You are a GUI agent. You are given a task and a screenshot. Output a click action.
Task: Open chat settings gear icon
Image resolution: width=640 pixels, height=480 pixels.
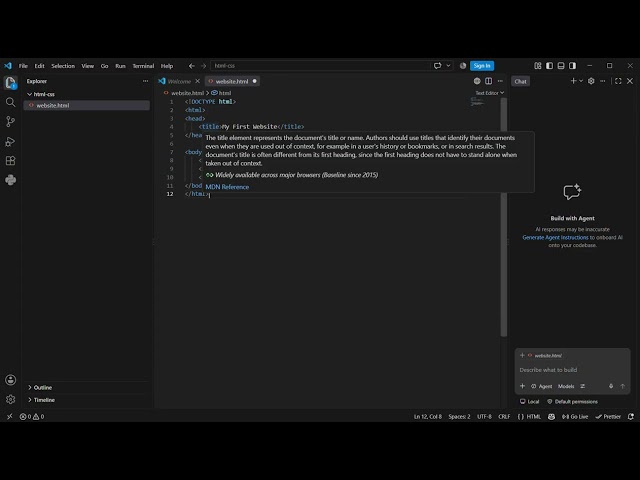point(591,81)
